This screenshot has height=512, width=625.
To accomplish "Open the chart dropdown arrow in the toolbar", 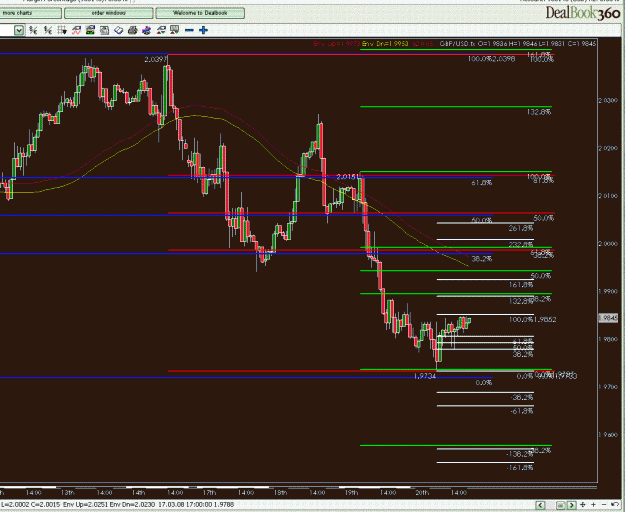I will (x=19, y=30).
